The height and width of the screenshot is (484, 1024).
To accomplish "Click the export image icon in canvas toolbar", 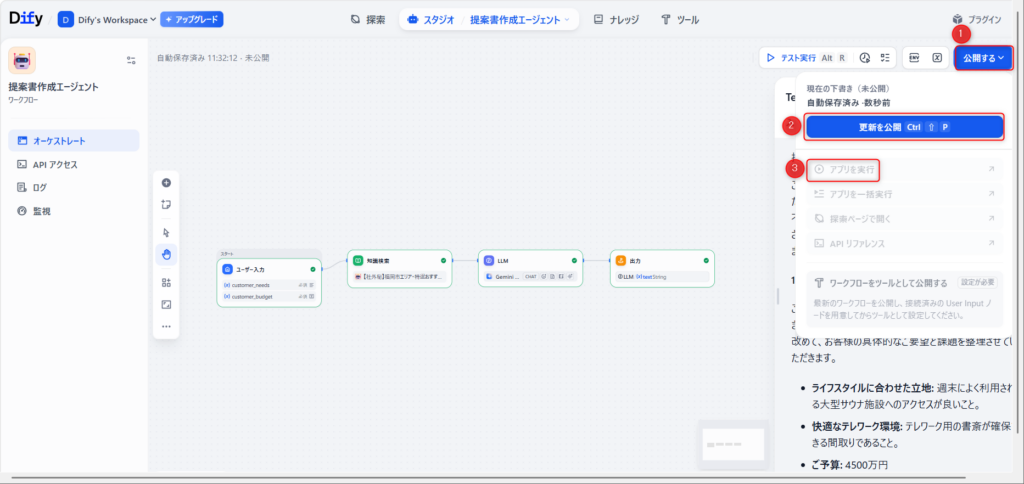I will point(166,304).
